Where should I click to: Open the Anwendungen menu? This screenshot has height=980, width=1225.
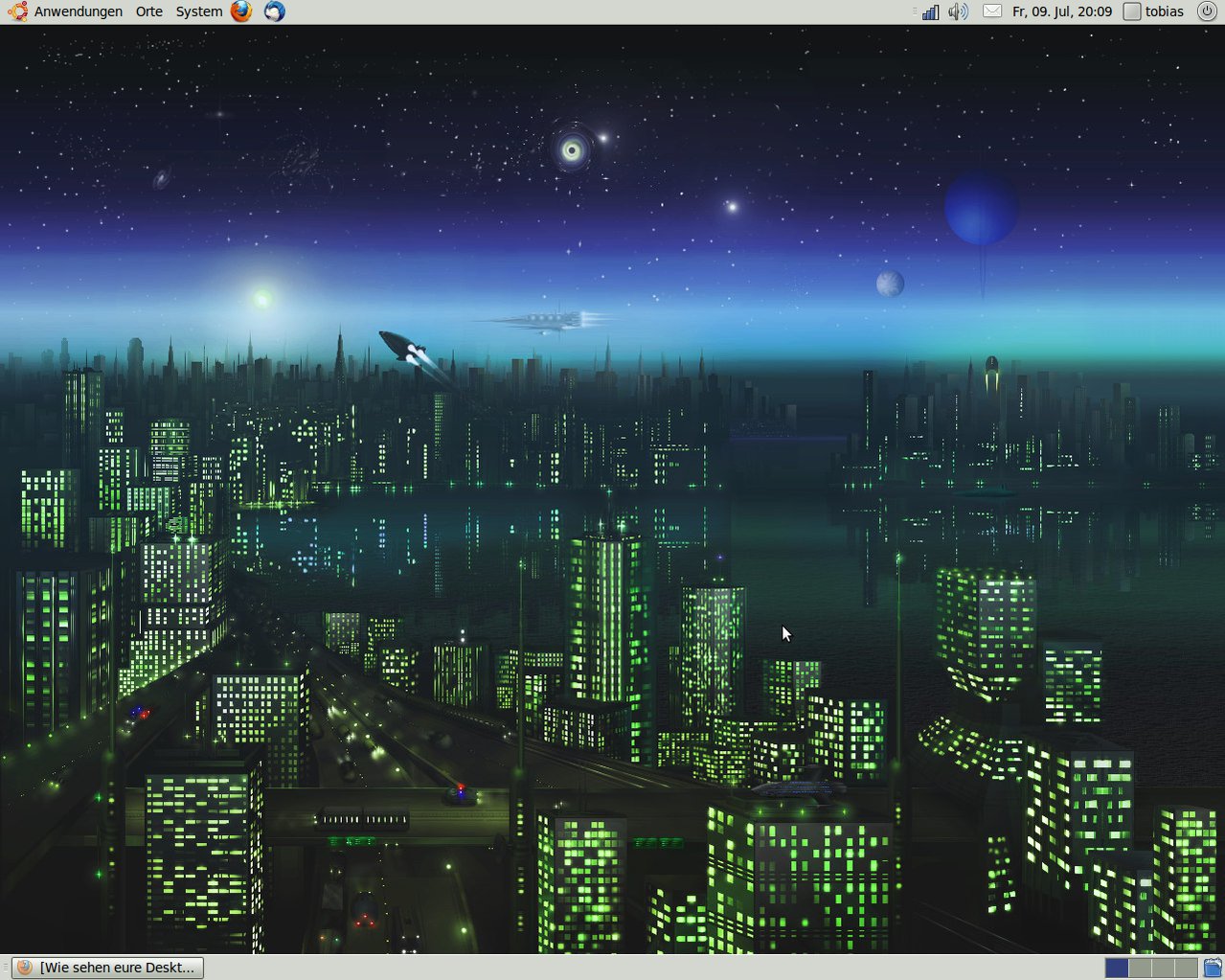pos(79,11)
